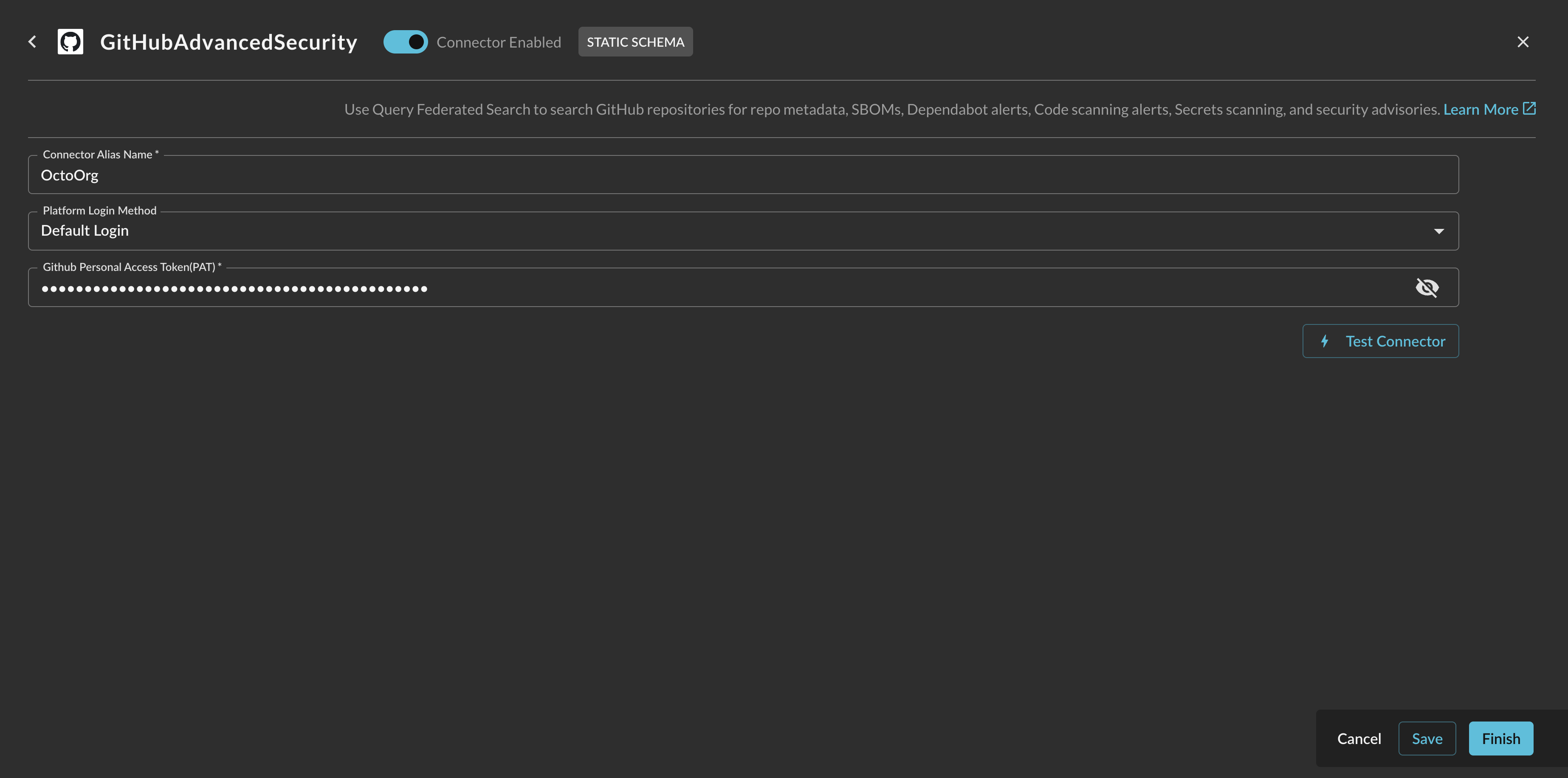Click the Connector Alias Name field
The height and width of the screenshot is (778, 1568).
click(743, 175)
